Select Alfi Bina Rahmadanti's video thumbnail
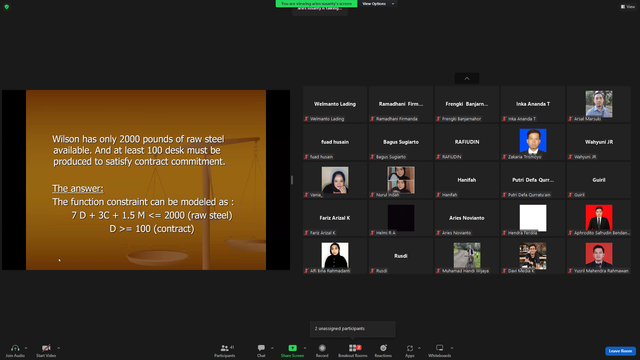 335,256
